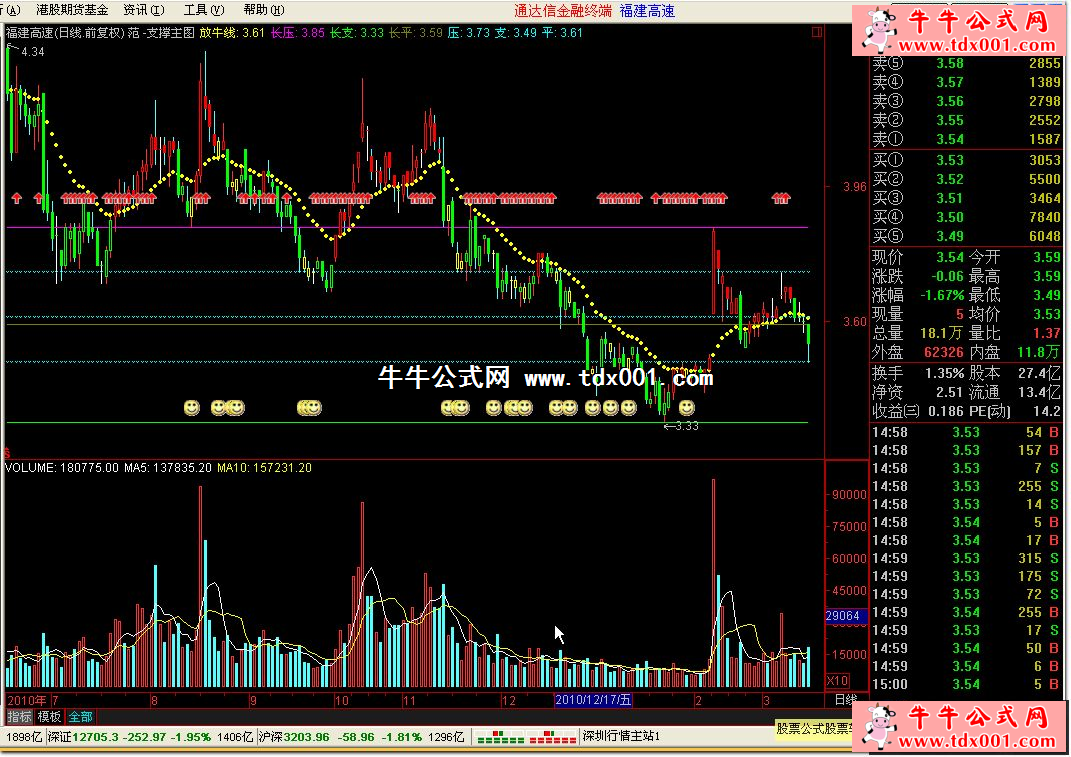Click the 放牛线: 3.61 indicator value
1071x757 pixels.
[x=232, y=32]
